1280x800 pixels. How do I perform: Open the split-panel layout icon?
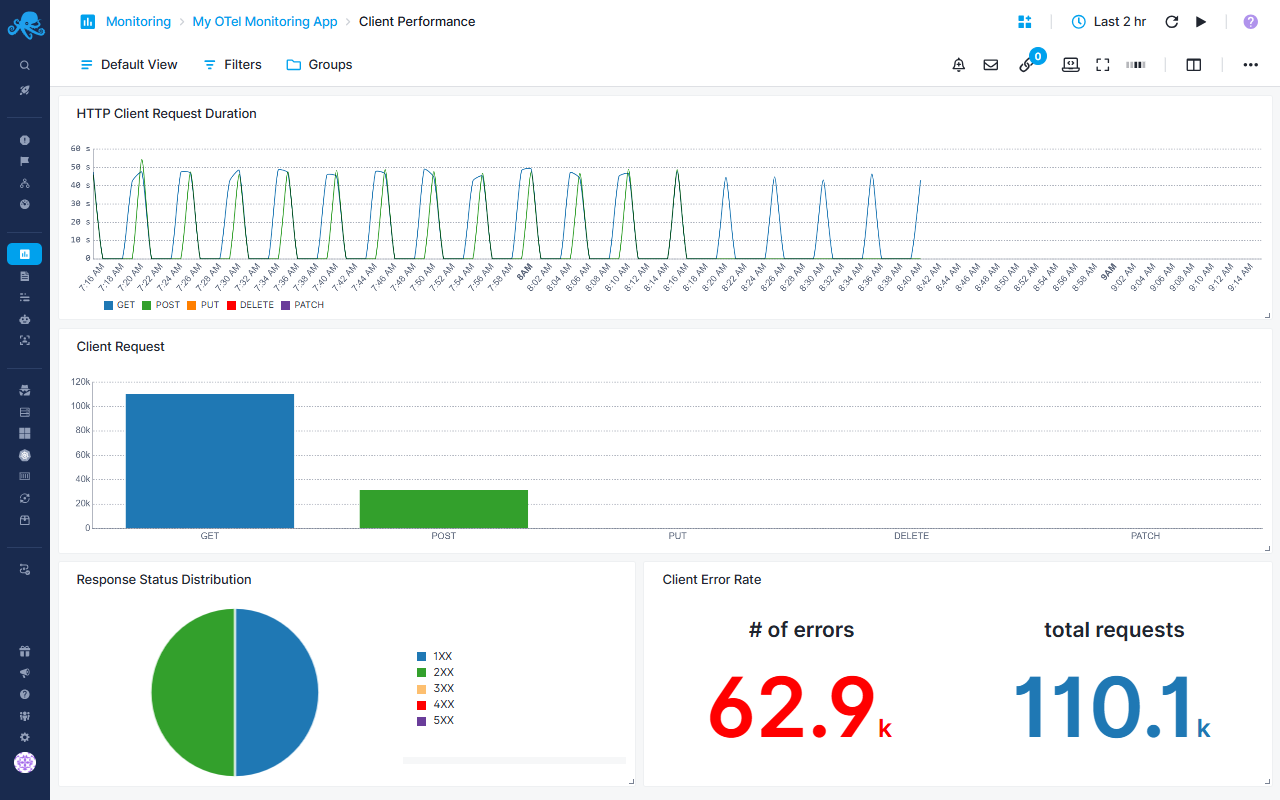(1193, 64)
